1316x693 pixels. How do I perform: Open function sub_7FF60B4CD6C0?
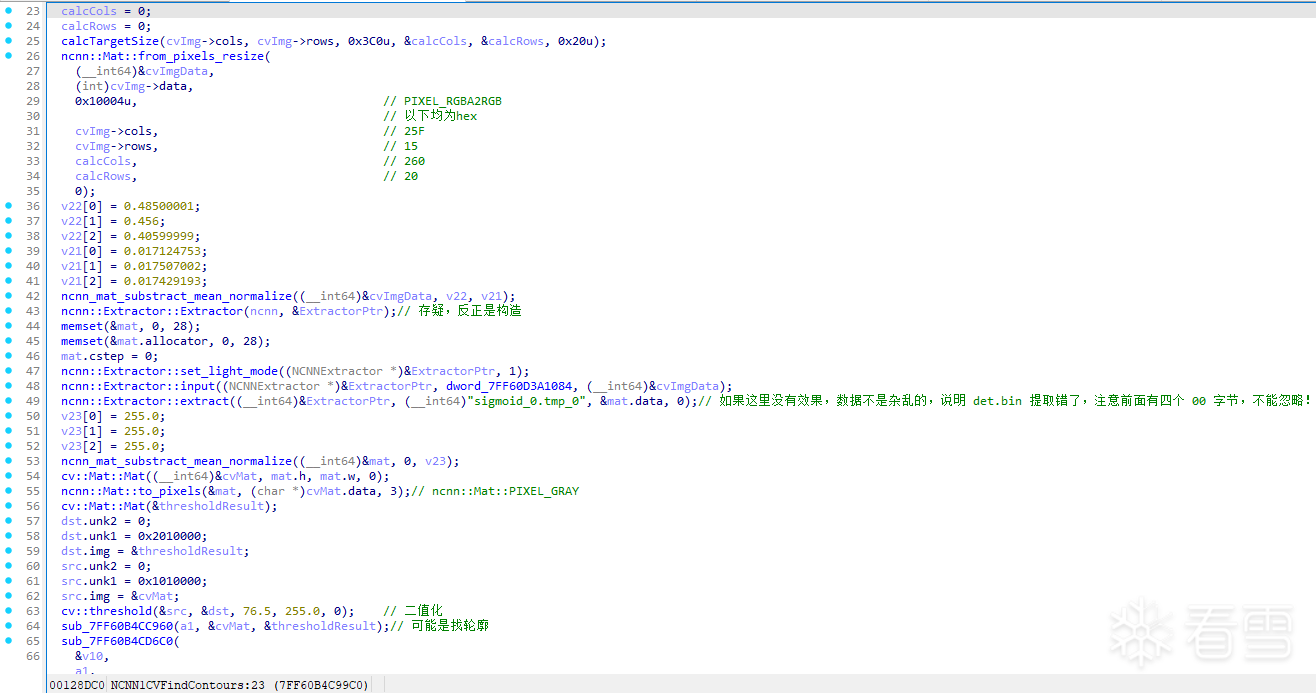(x=116, y=641)
